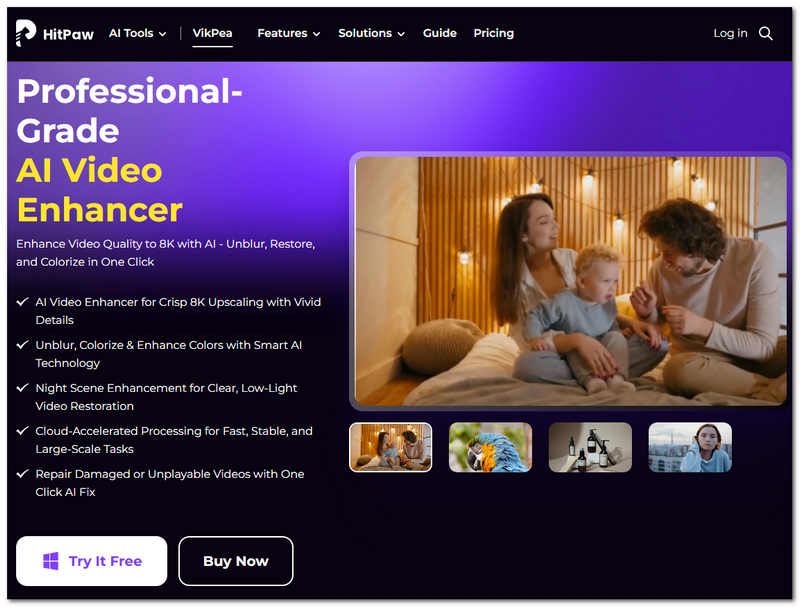Pick the woman portrait thumbnail
The height and width of the screenshot is (607, 800).
click(x=690, y=447)
